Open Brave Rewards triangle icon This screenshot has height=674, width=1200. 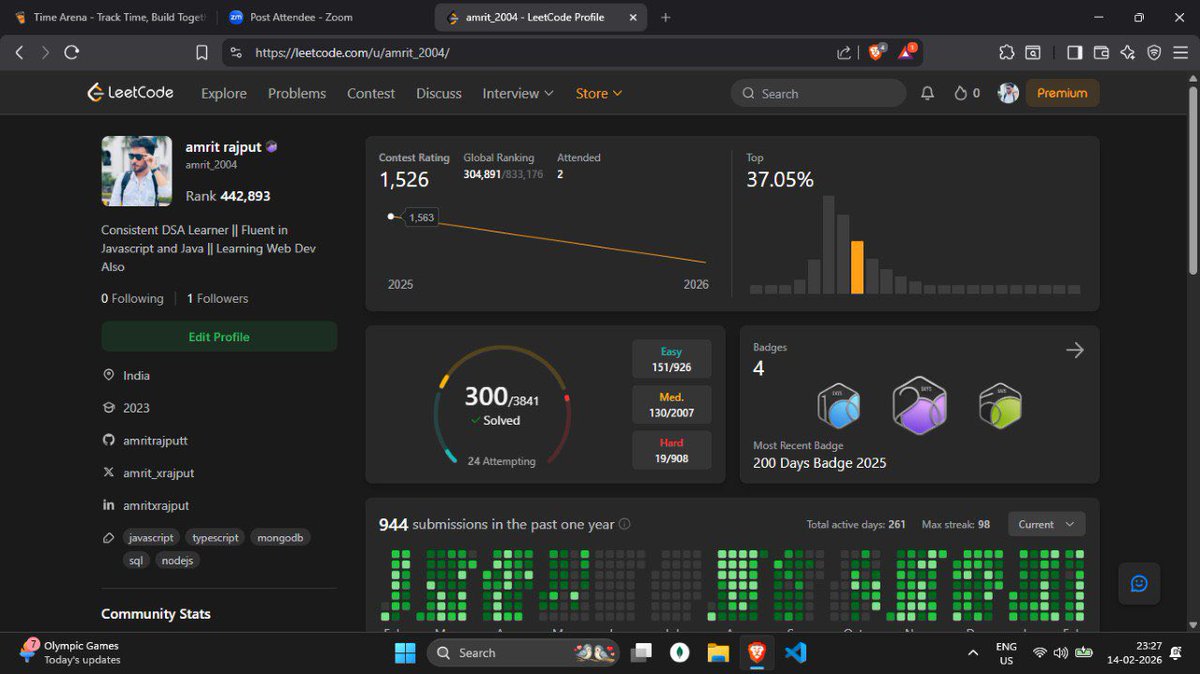(907, 52)
